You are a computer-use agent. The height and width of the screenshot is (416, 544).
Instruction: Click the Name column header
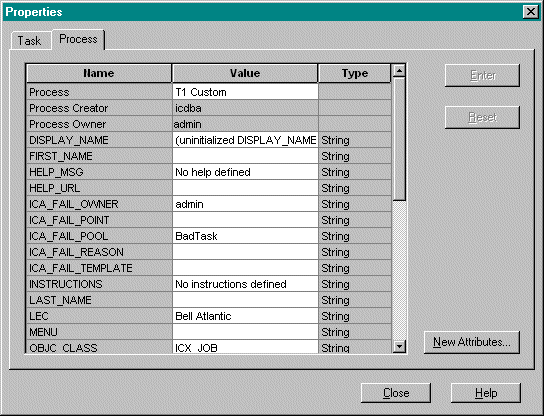[99, 73]
